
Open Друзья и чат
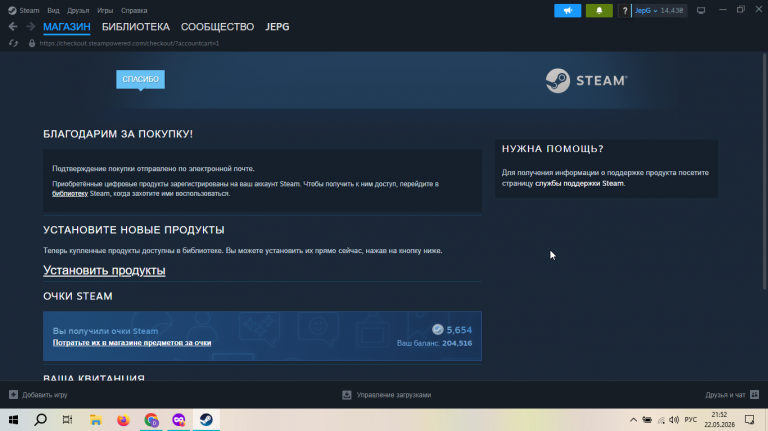[732, 395]
